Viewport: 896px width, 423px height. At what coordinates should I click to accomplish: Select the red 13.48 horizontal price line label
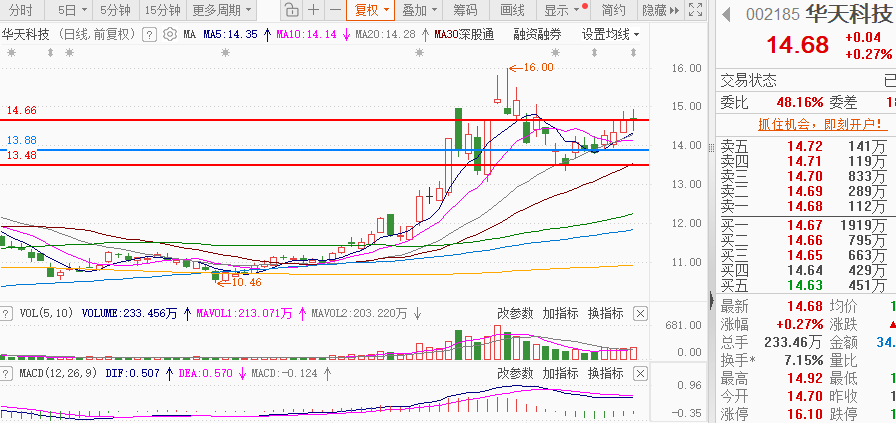tap(21, 155)
